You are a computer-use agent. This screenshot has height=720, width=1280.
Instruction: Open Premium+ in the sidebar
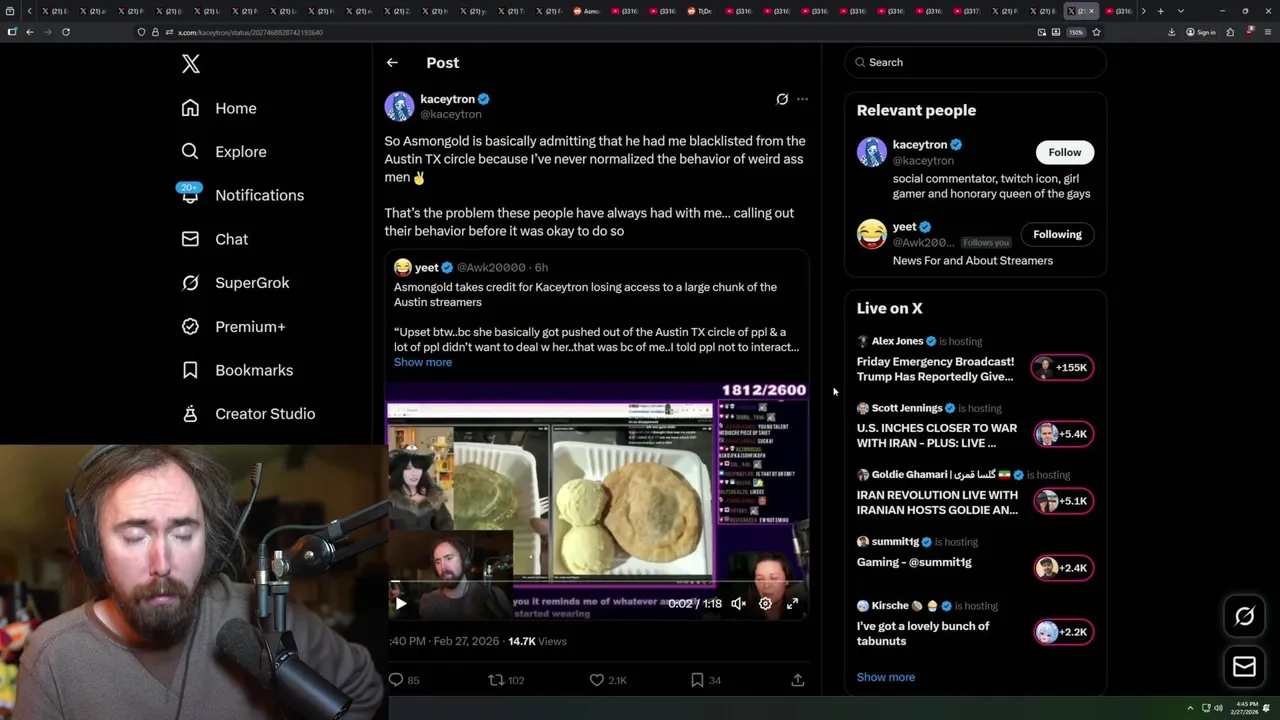pyautogui.click(x=233, y=326)
